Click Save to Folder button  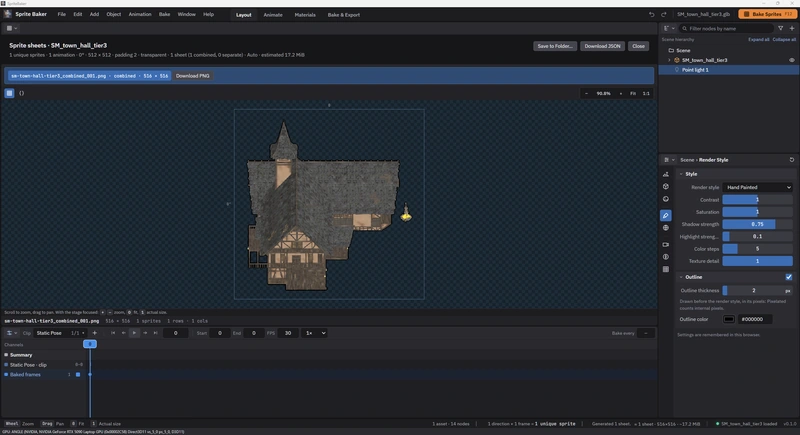(x=555, y=46)
